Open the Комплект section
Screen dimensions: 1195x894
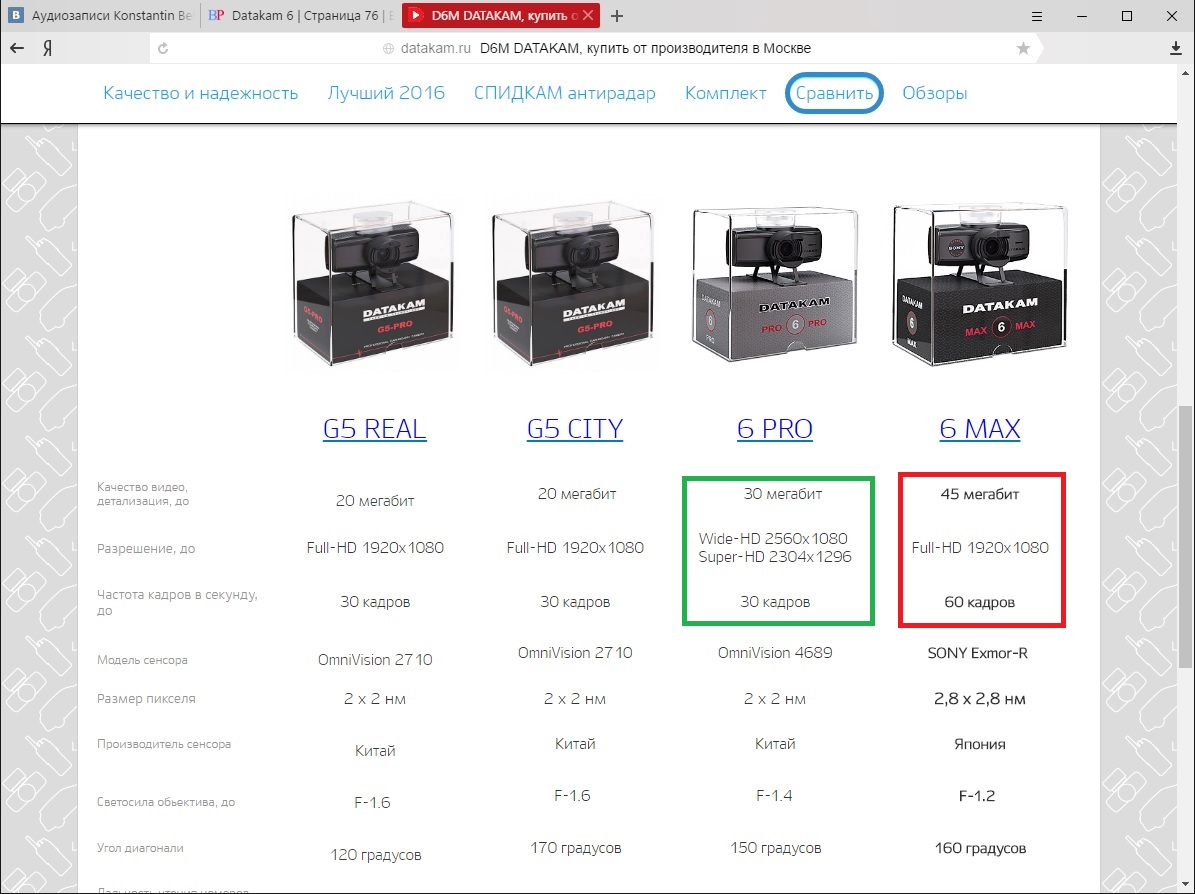(x=726, y=93)
